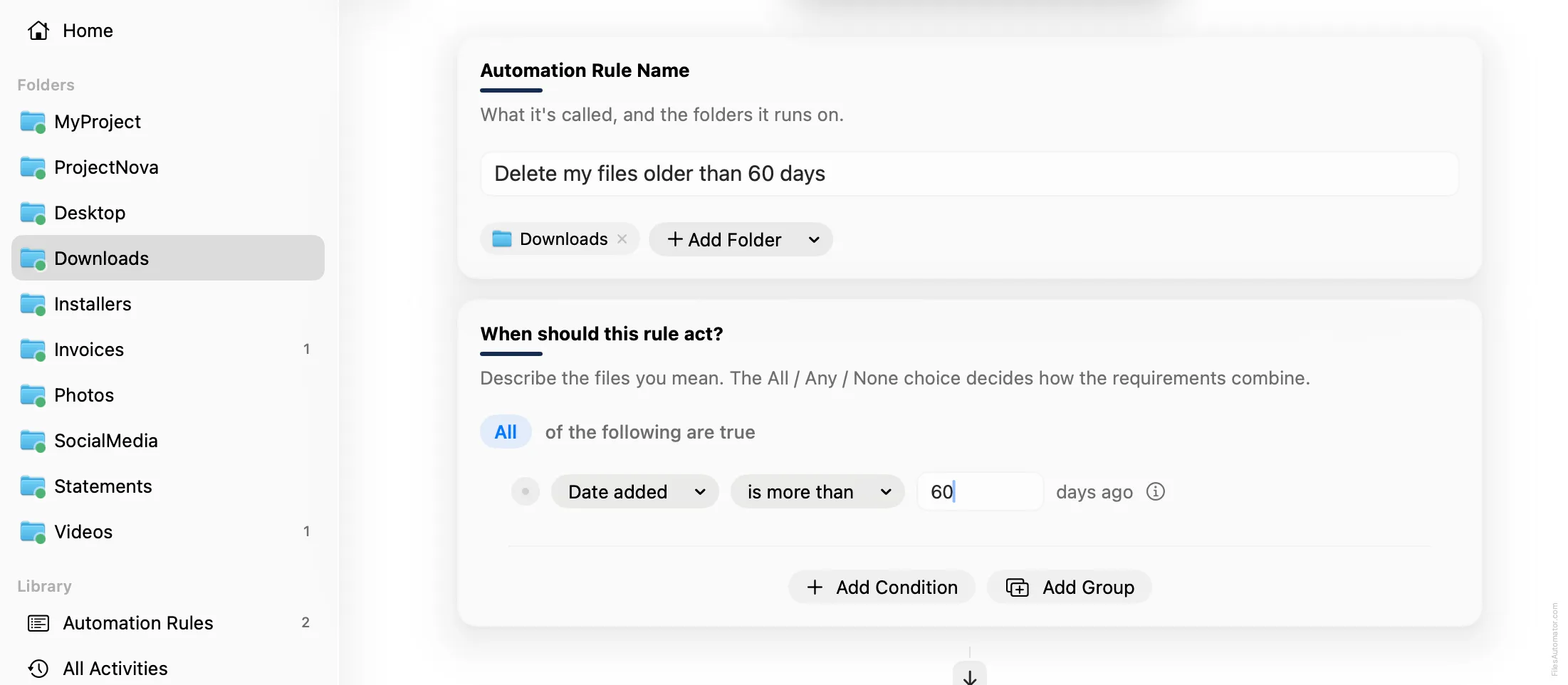Open the Date added attribute dropdown
The height and width of the screenshot is (685, 1568).
[x=634, y=492]
